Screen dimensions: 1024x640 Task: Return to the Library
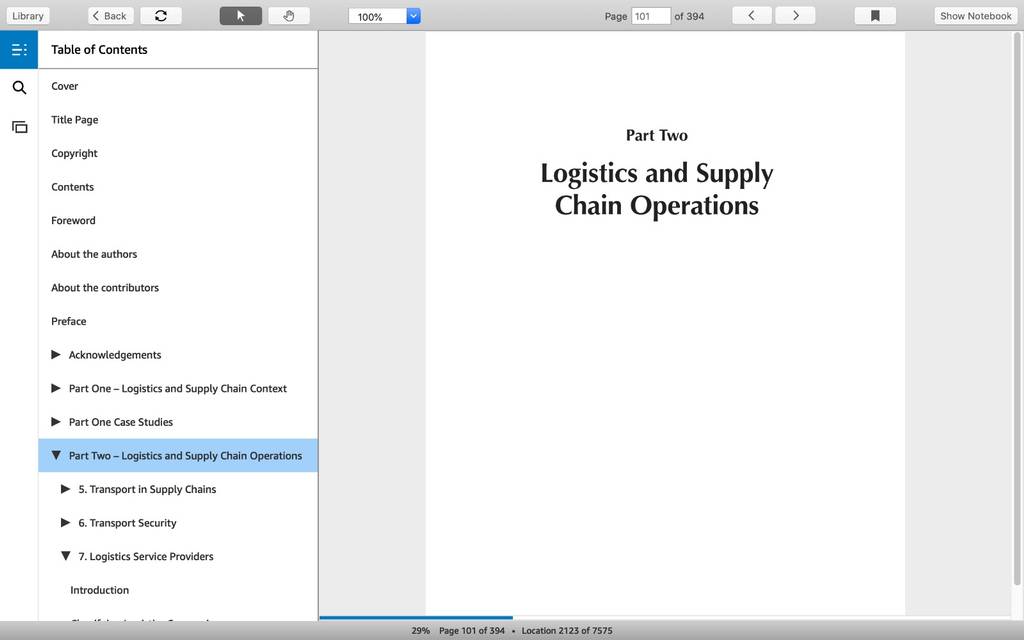[28, 16]
